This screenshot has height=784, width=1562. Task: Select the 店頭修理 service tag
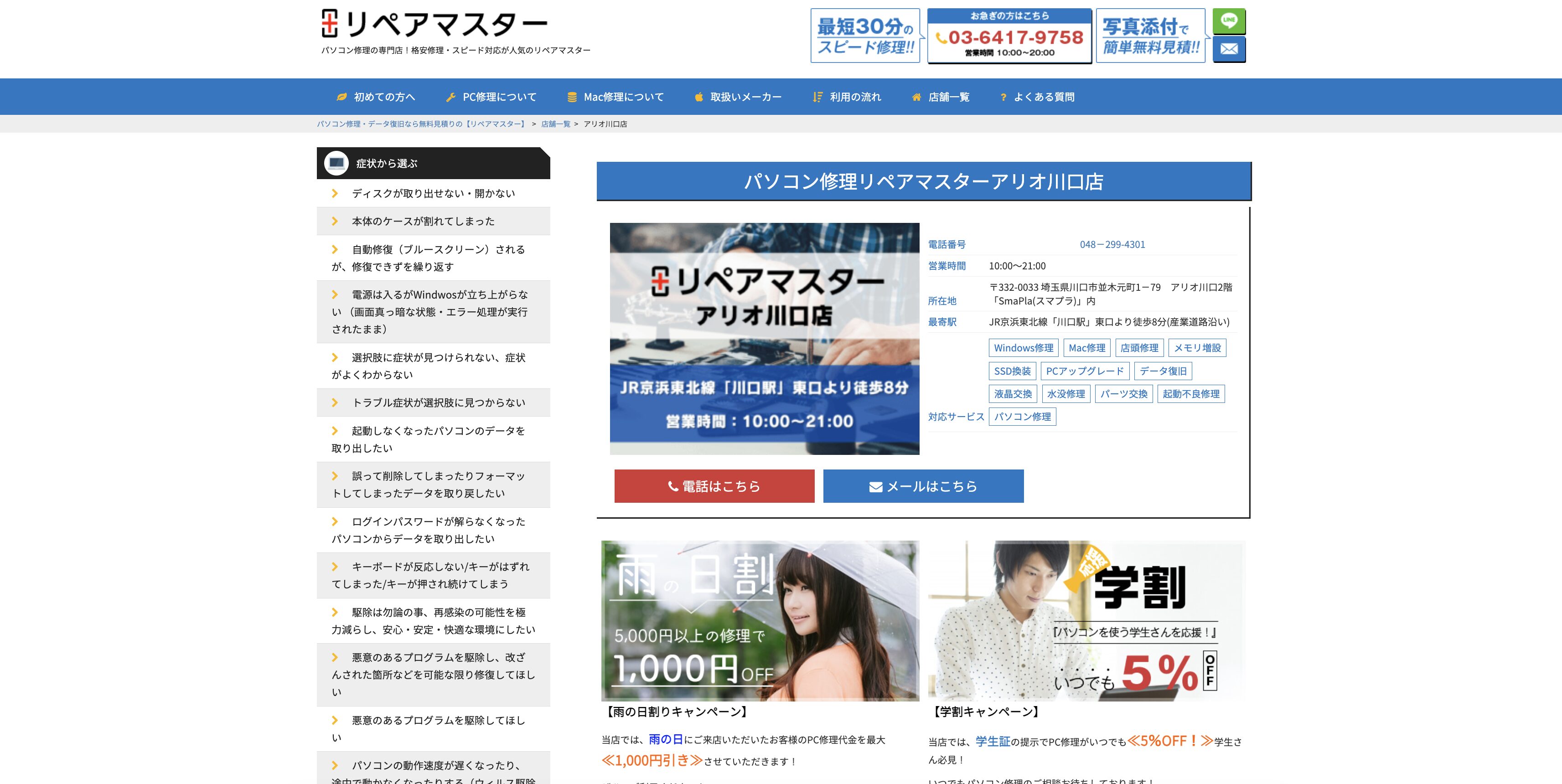[x=1139, y=348]
